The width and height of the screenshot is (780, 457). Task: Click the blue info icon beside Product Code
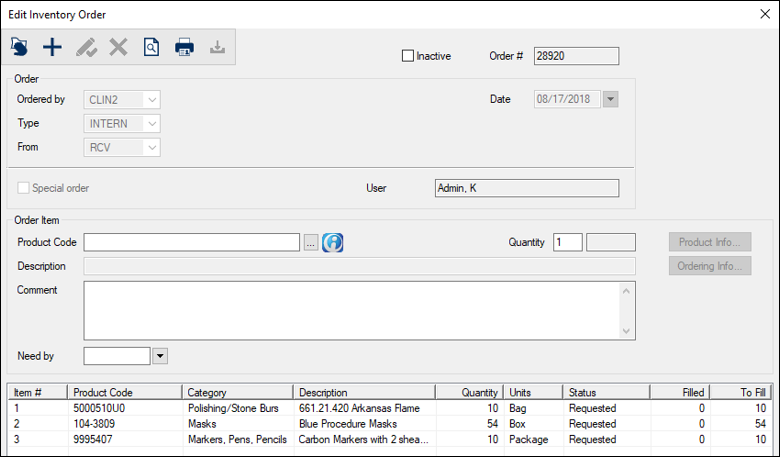click(333, 243)
